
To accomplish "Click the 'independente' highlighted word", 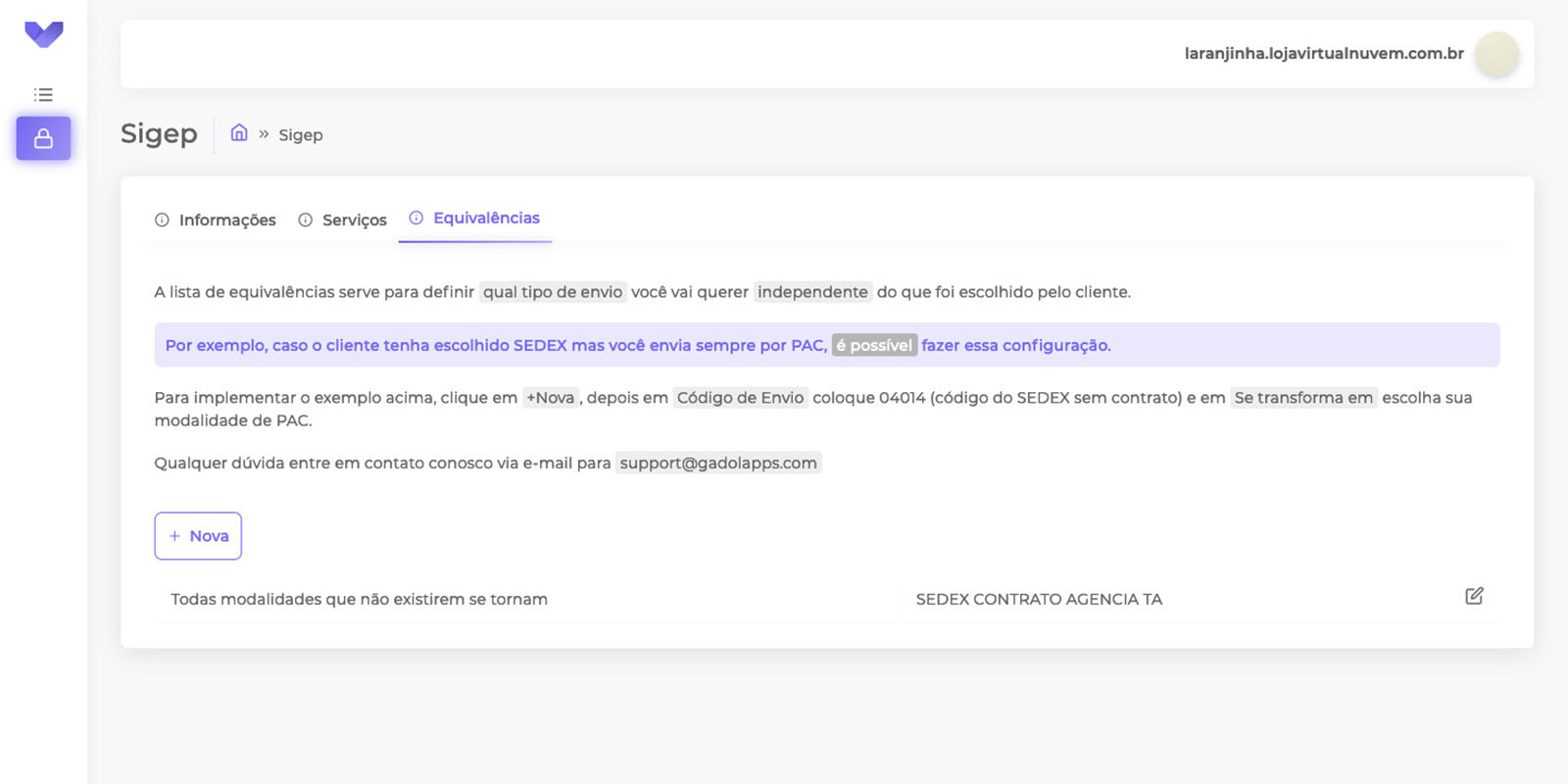I will pyautogui.click(x=812, y=292).
